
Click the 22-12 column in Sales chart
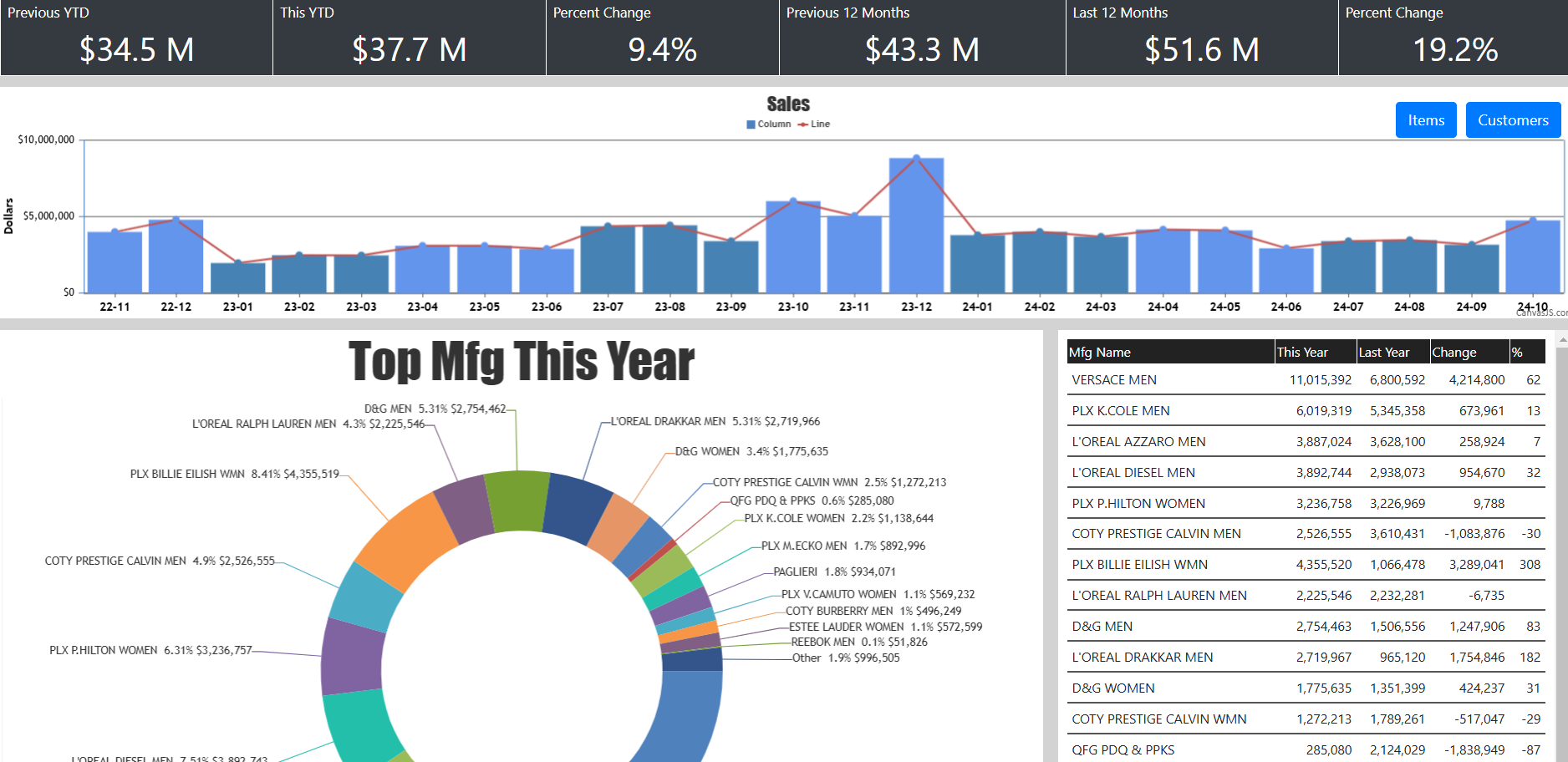coord(176,257)
